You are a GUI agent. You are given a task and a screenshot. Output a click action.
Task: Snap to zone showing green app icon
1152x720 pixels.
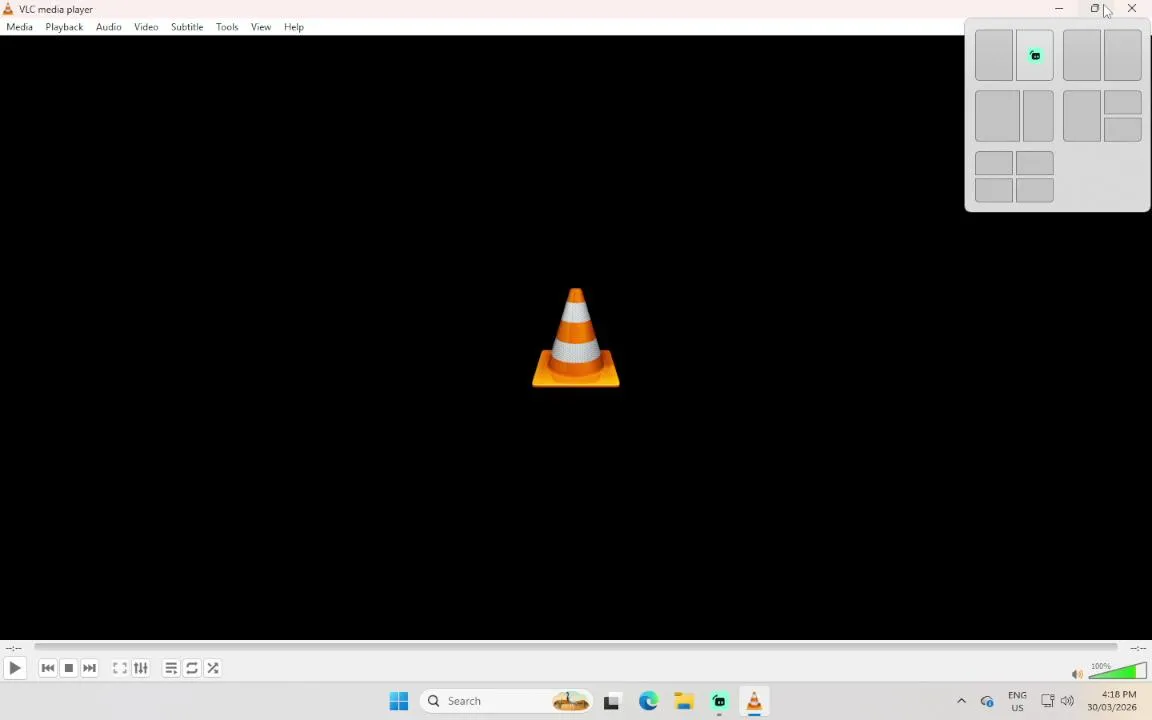[x=1034, y=55]
